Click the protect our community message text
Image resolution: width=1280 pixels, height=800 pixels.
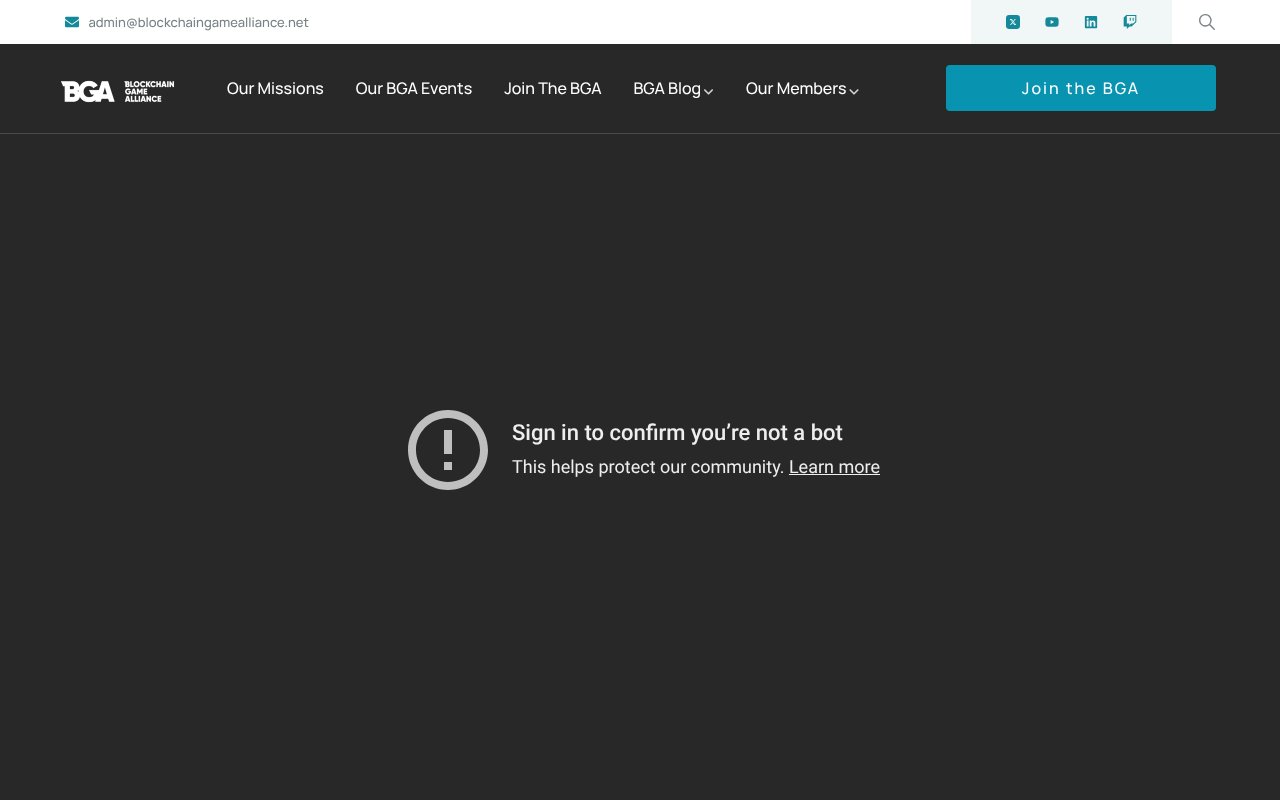click(x=648, y=467)
